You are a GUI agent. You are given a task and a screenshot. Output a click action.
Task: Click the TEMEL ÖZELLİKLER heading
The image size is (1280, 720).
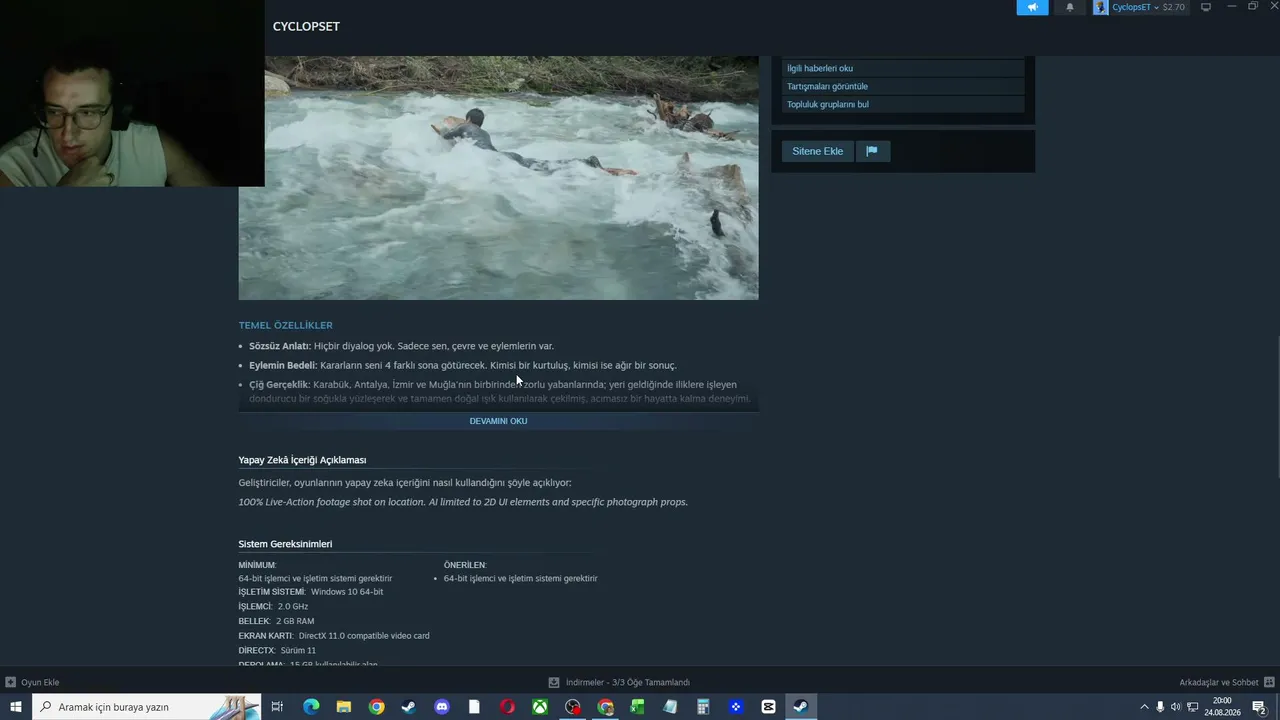coord(285,325)
